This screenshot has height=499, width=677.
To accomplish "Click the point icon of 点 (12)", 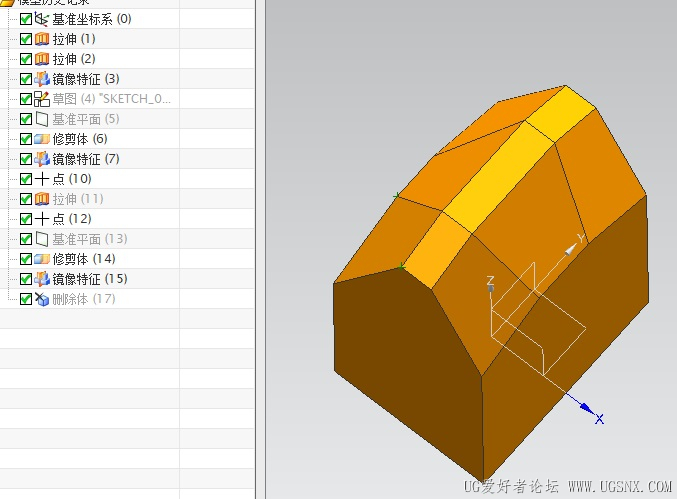I will 42,219.
